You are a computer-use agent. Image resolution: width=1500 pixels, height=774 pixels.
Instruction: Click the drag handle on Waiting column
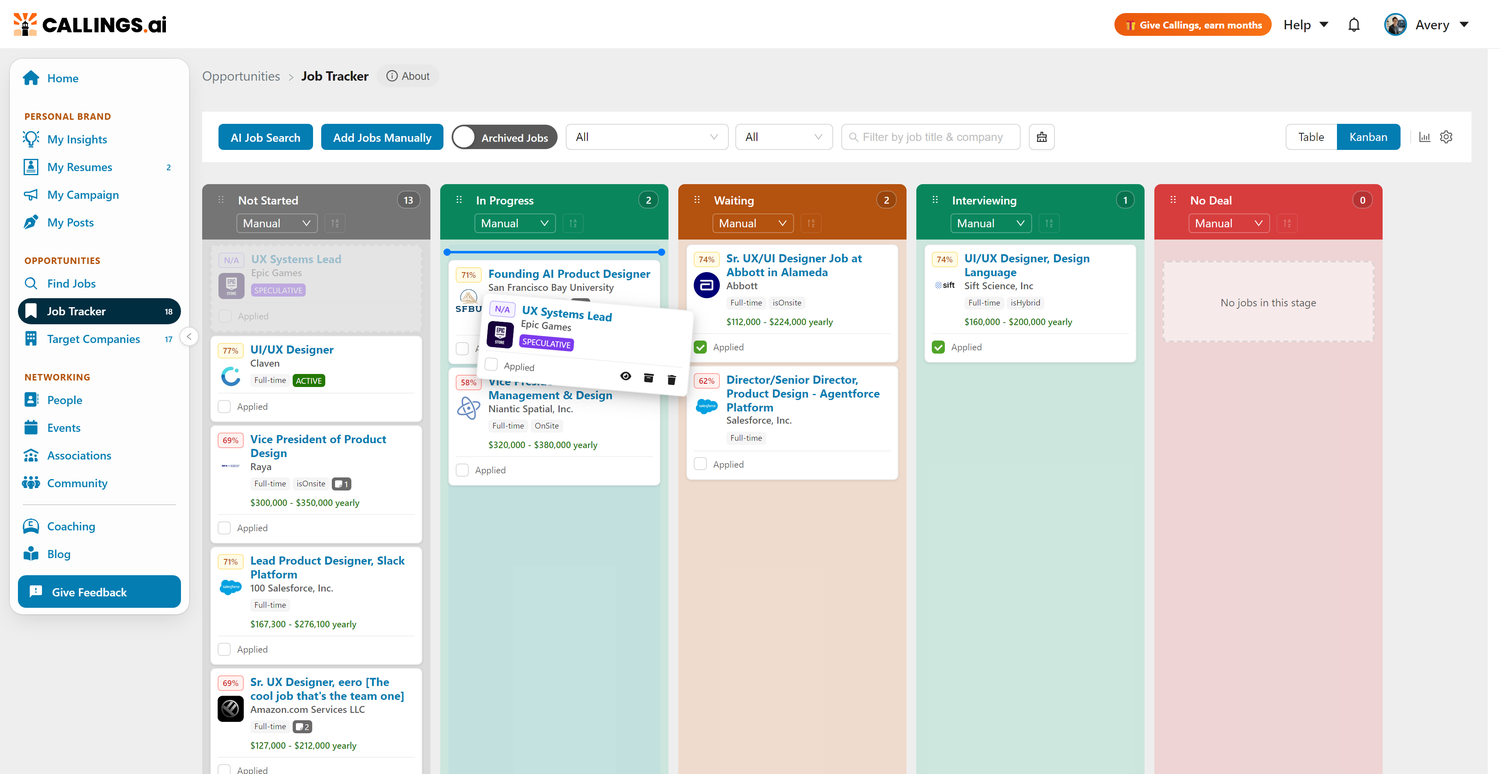697,200
